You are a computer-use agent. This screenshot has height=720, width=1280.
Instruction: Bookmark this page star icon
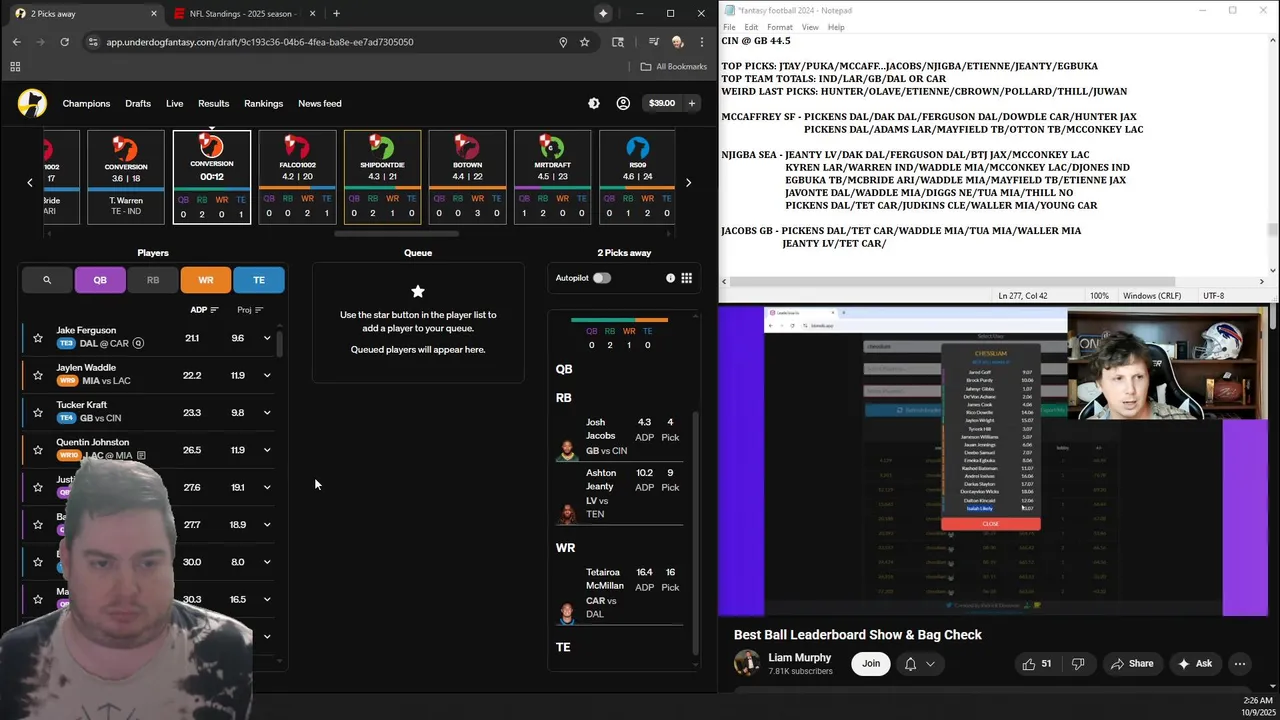coord(584,42)
